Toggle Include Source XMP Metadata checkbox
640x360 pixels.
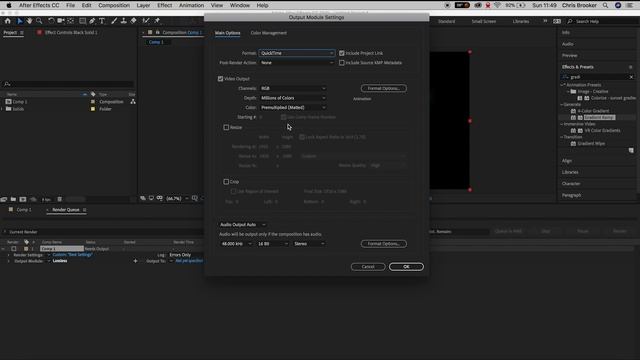pos(342,63)
